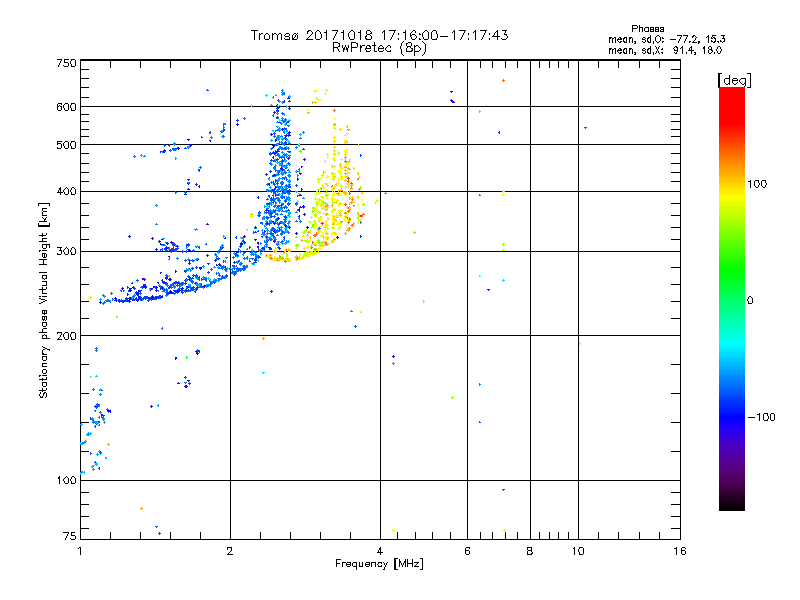
Task: Click the x-axis tick label '4'
Action: click(x=380, y=551)
